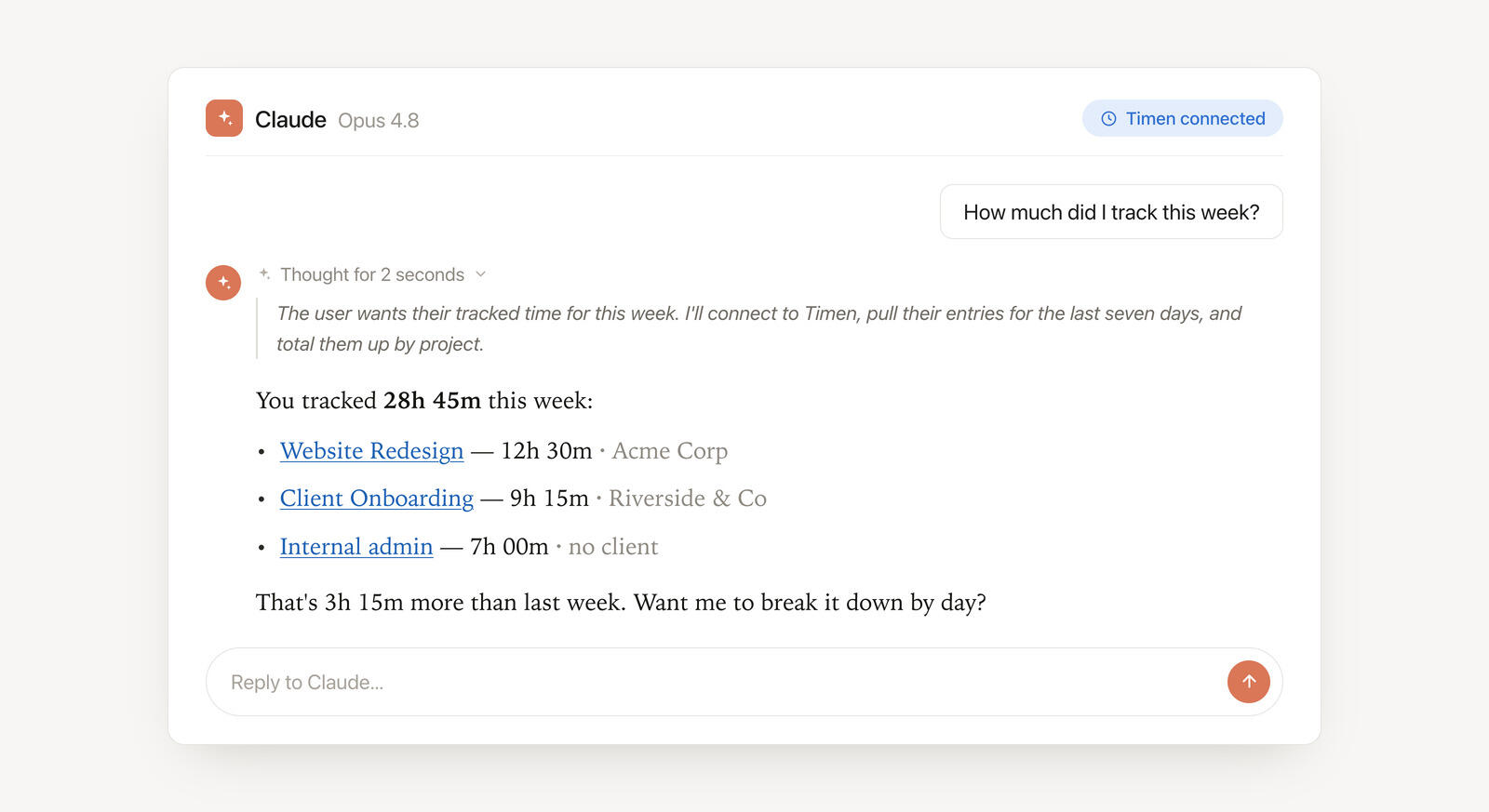
Task: Click the 'Acme Corp' client name
Action: [x=670, y=451]
